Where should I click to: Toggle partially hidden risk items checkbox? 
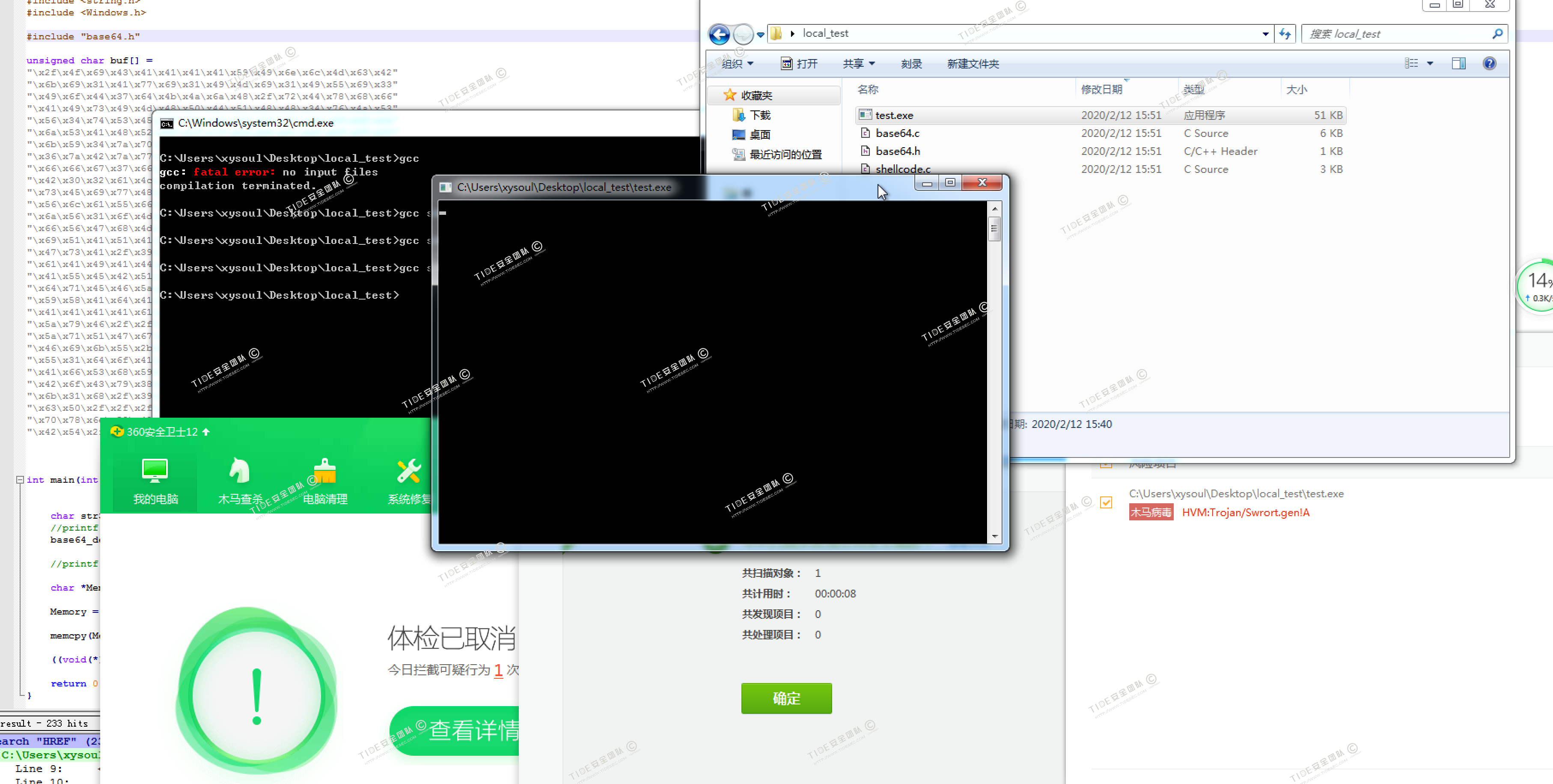point(1106,465)
